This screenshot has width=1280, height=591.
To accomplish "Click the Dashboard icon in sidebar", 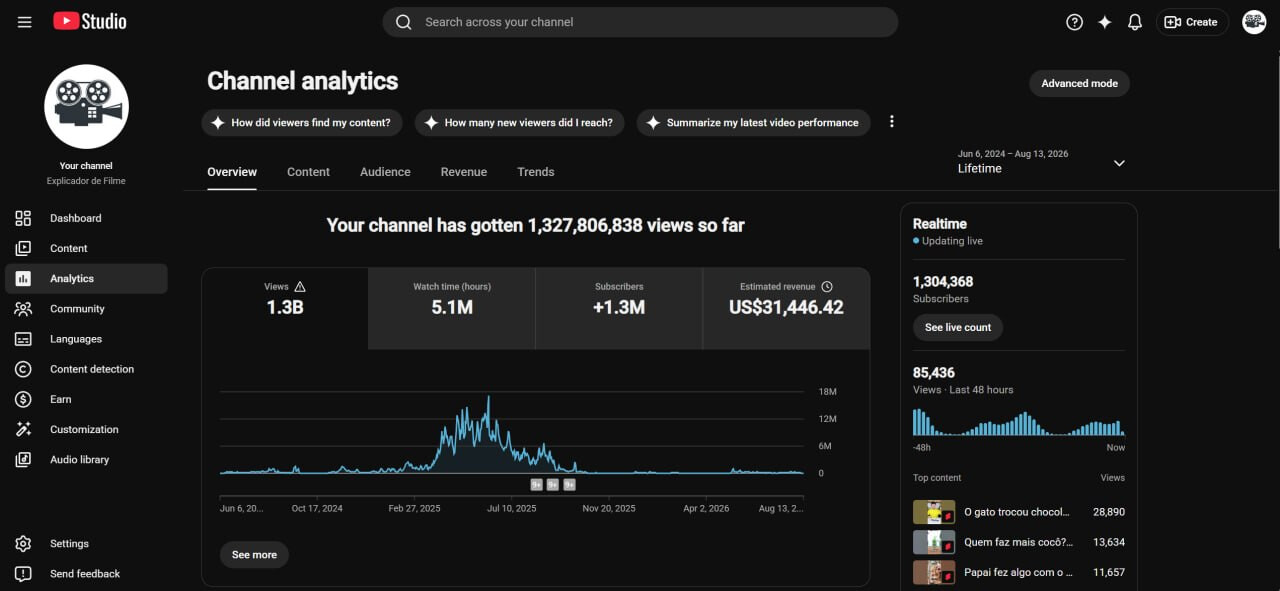I will (x=23, y=218).
